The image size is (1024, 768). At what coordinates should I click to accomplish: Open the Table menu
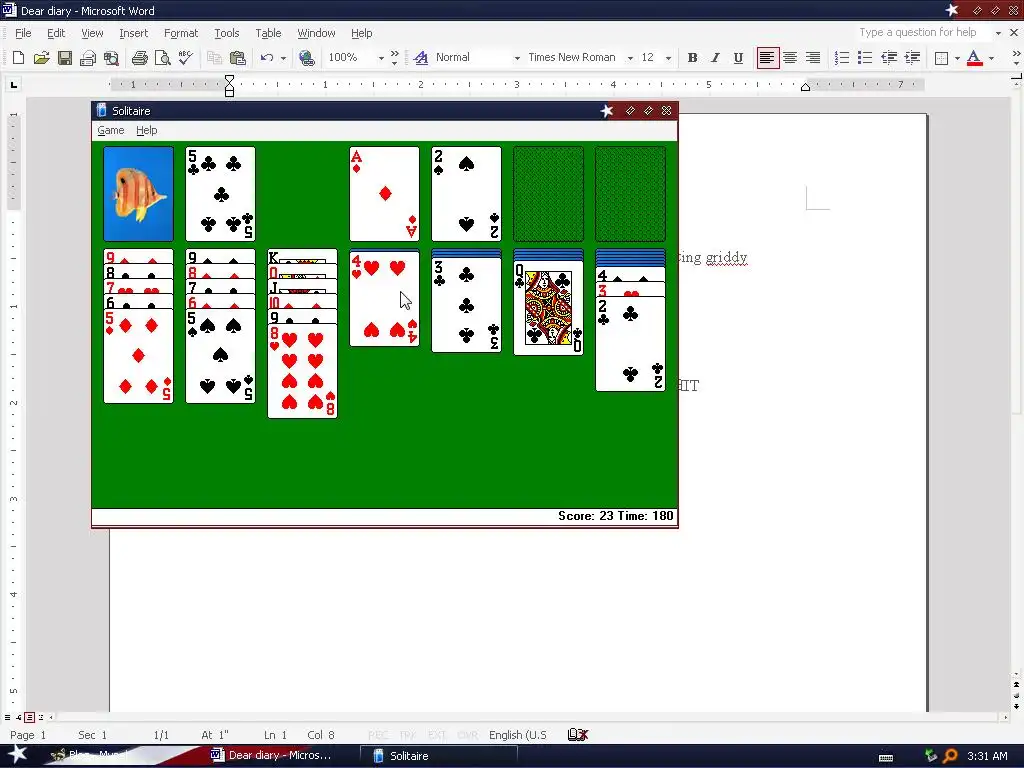click(x=268, y=33)
